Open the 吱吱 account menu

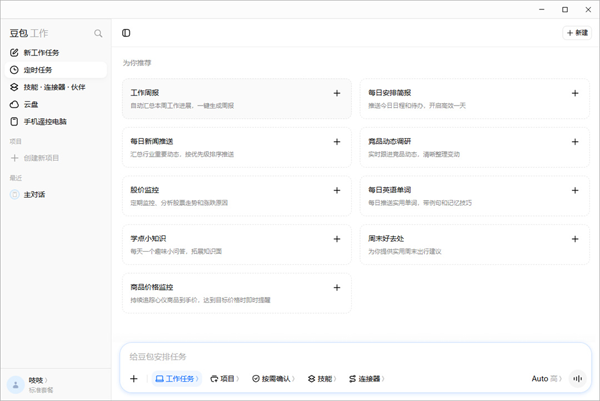pos(38,380)
